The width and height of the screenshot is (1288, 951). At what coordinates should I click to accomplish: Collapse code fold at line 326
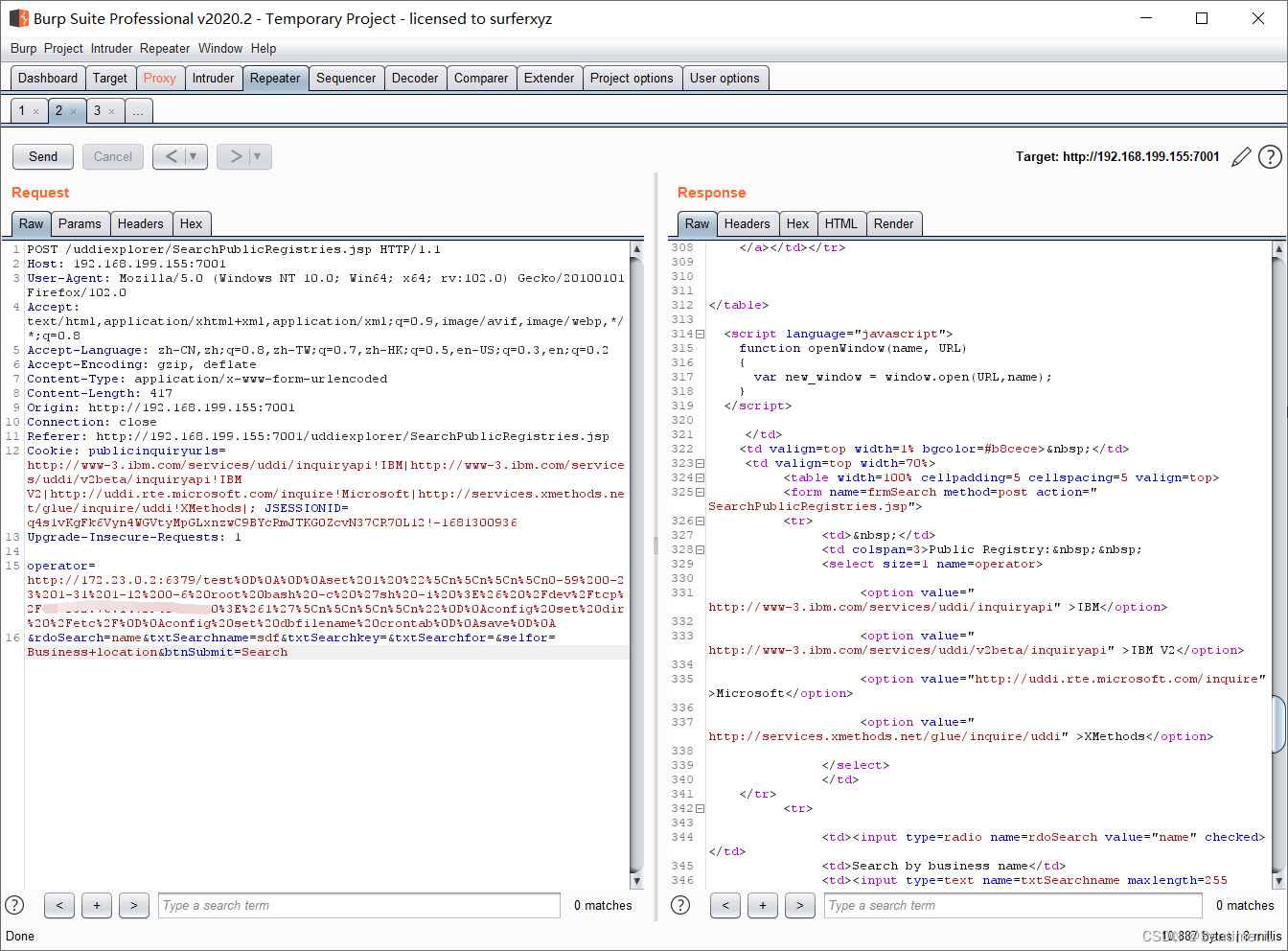point(700,521)
